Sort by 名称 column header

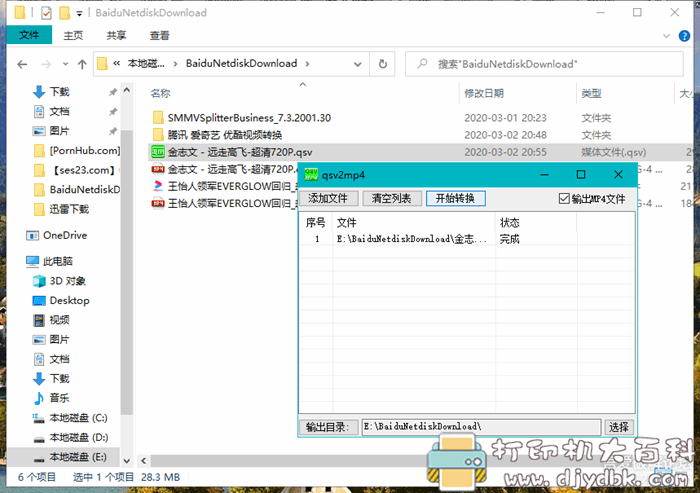pos(161,93)
